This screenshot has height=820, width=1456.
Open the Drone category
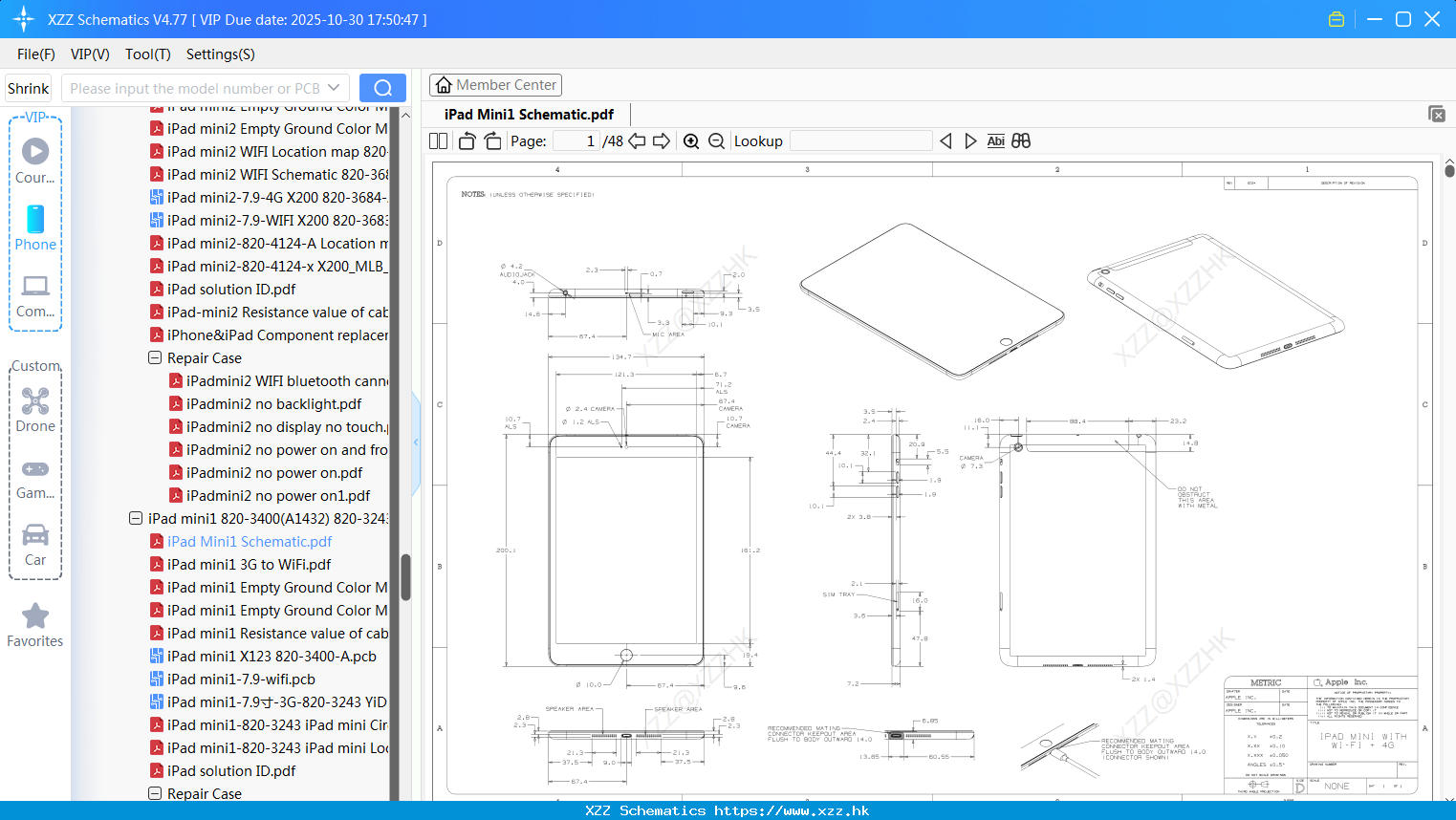35,410
